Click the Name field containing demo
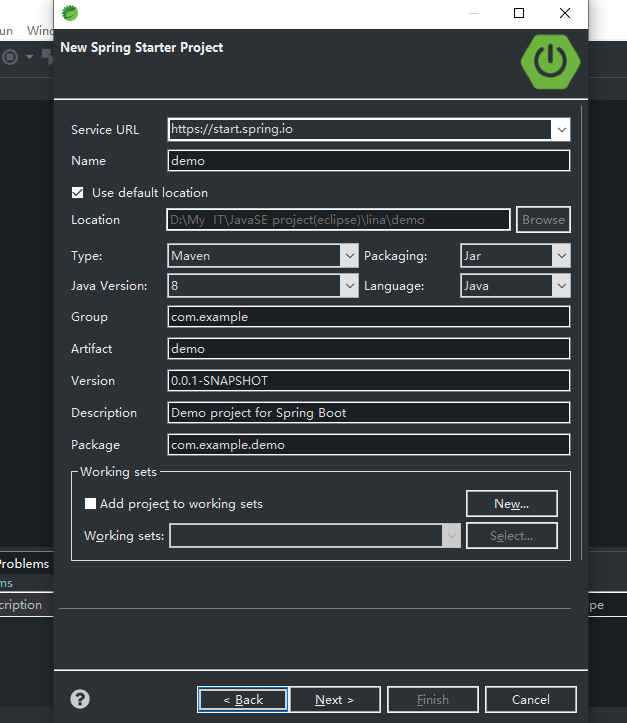The height and width of the screenshot is (723, 627). pos(369,160)
